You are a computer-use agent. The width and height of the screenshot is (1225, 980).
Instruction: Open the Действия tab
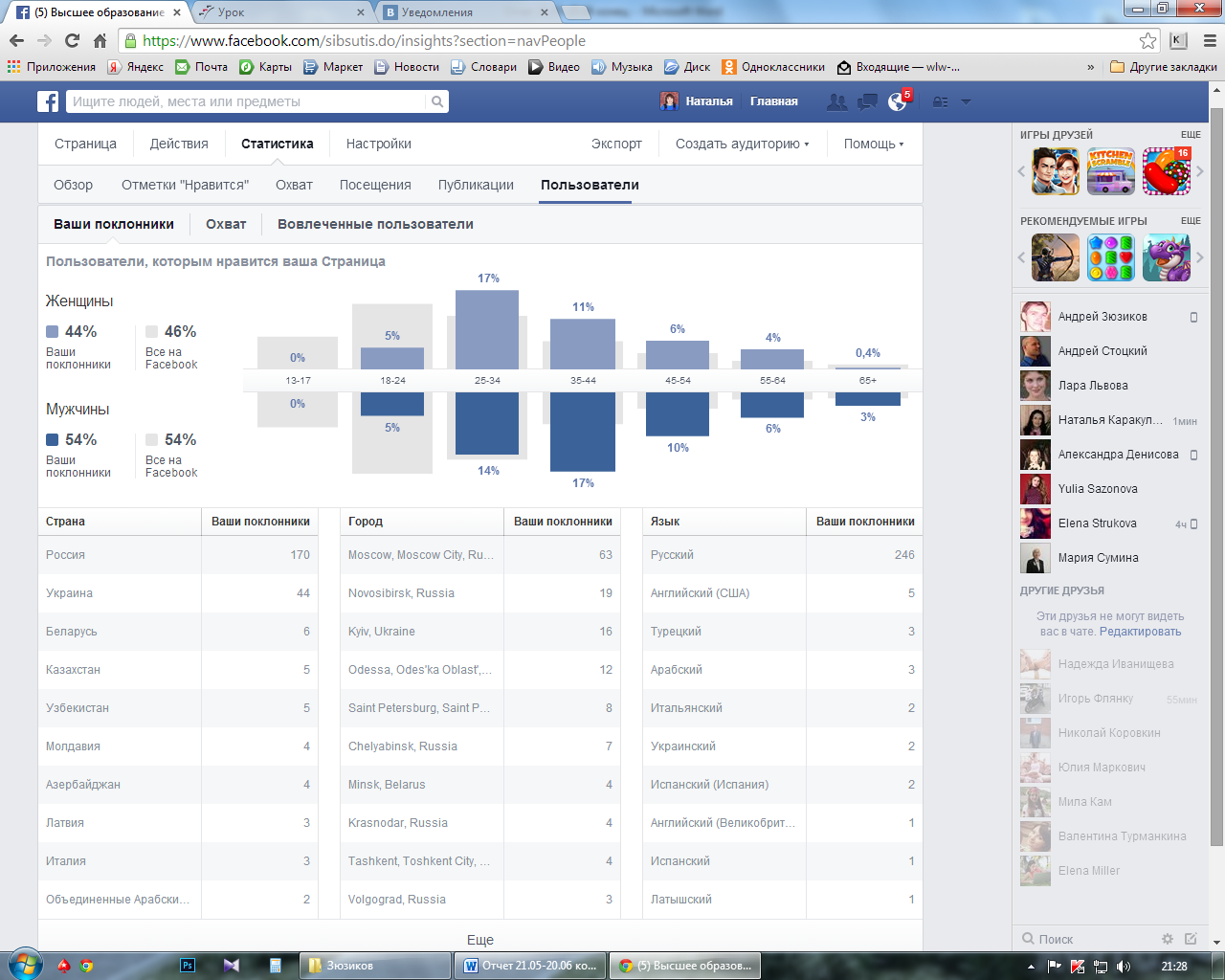pyautogui.click(x=179, y=144)
